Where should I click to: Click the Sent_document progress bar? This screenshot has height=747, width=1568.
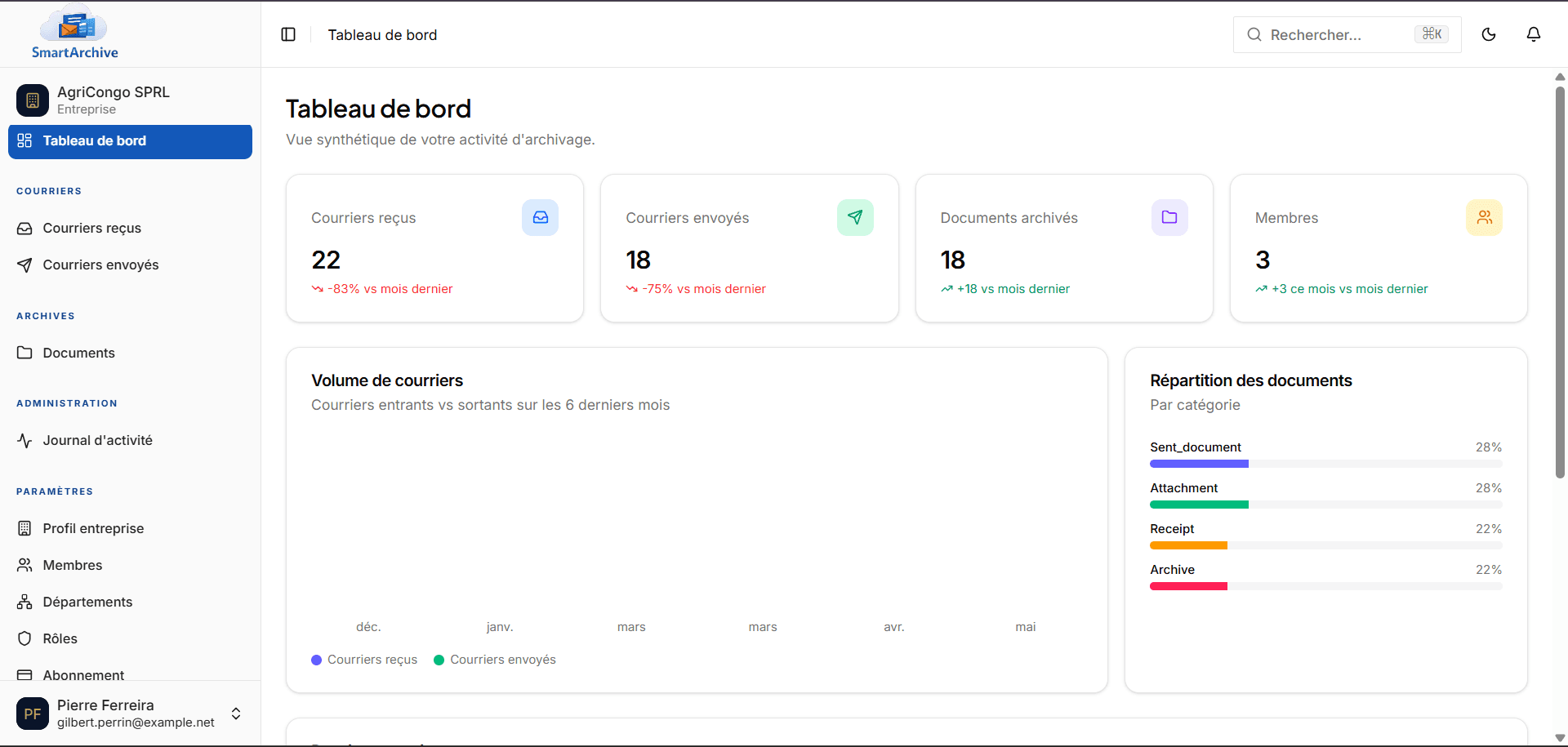click(x=1326, y=464)
